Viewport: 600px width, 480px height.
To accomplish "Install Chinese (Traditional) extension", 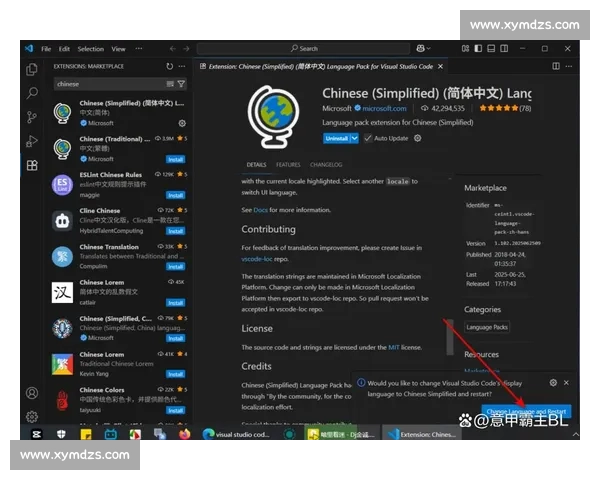I will point(176,159).
